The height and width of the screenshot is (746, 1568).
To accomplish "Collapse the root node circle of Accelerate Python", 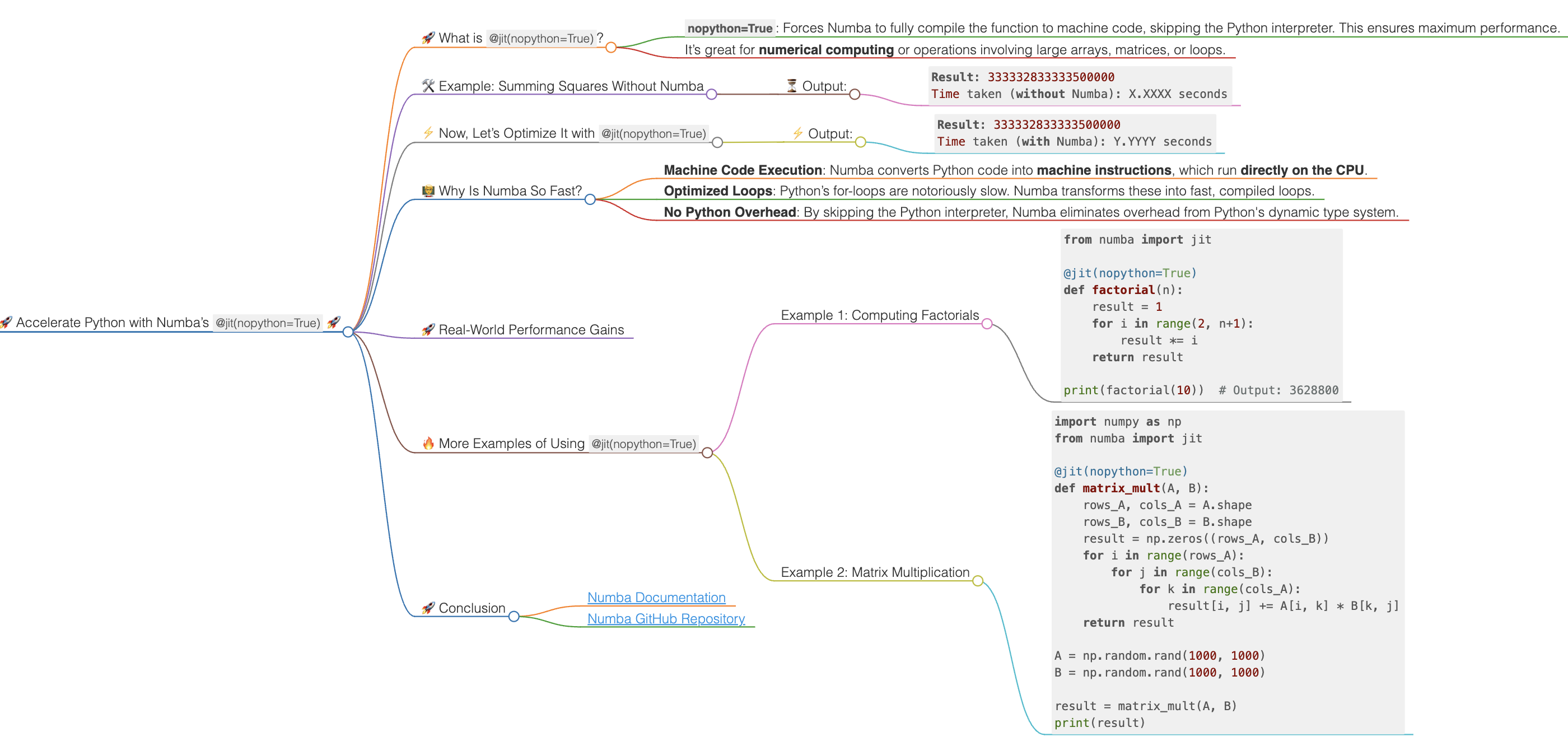I will (348, 332).
